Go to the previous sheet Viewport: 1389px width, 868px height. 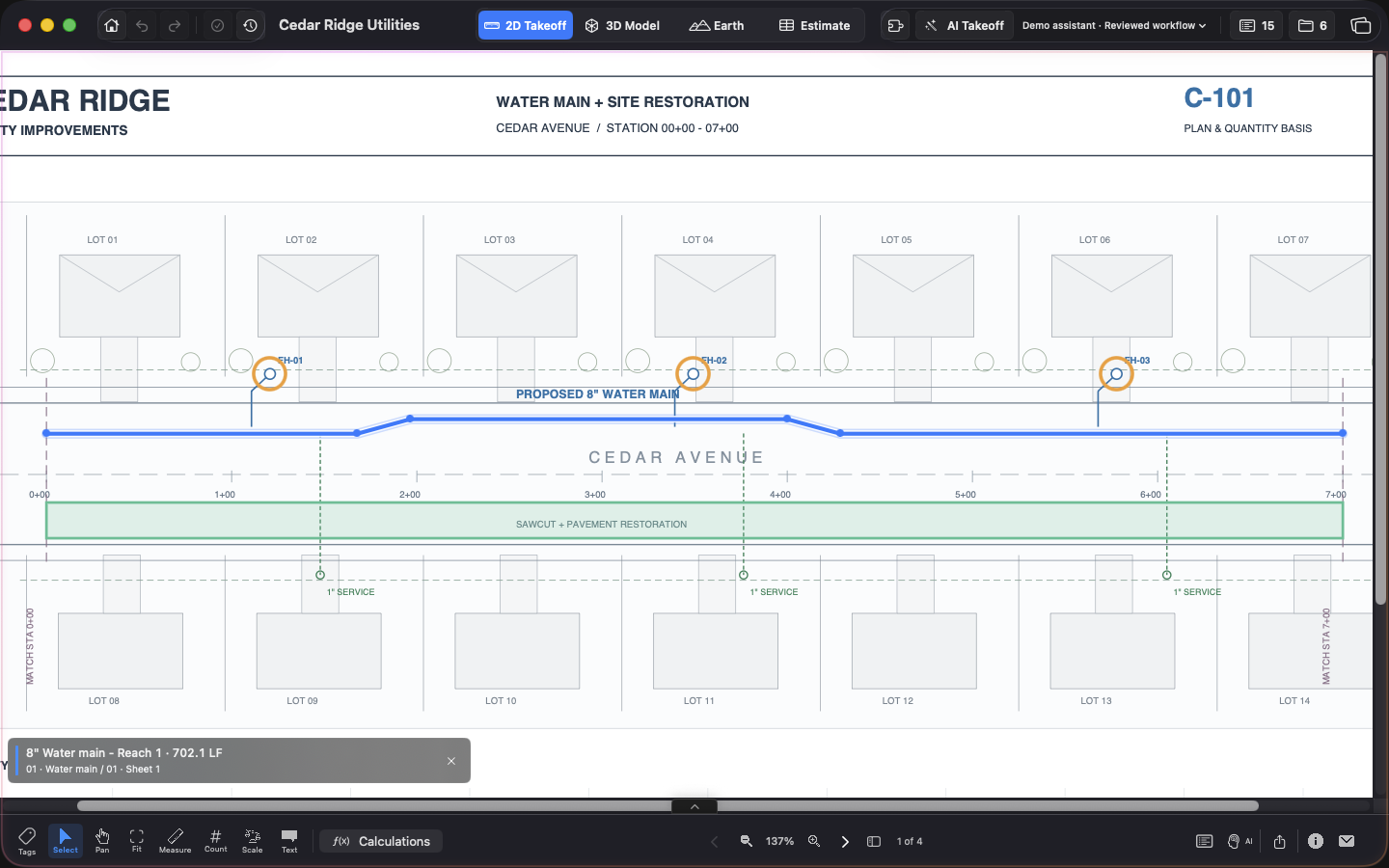click(715, 842)
